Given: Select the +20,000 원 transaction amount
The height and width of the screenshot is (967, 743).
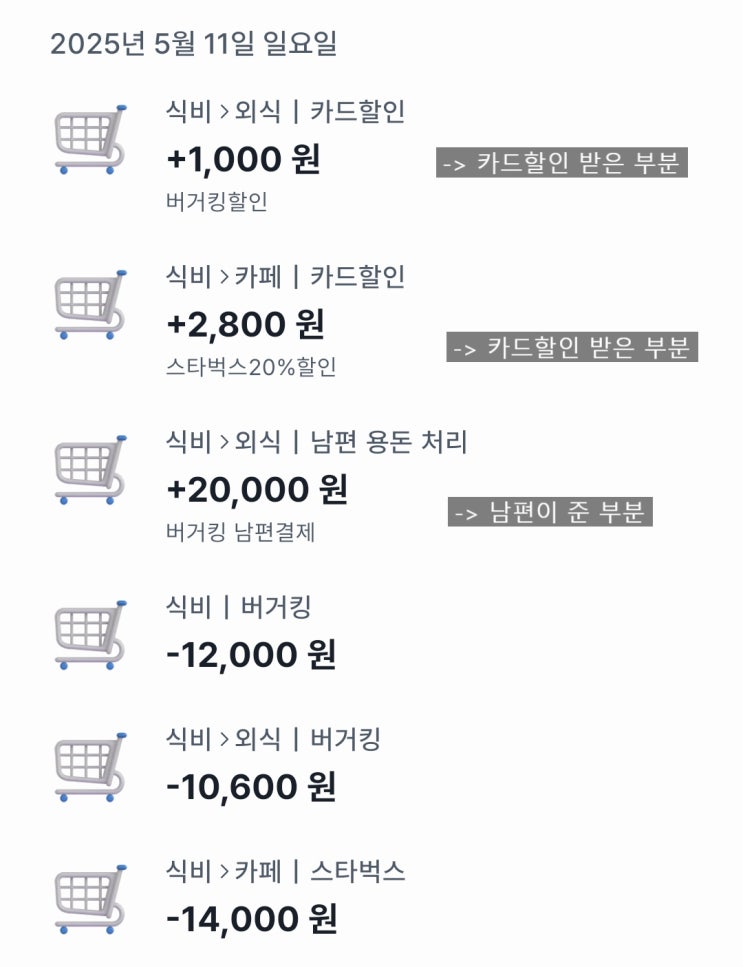Looking at the screenshot, I should [x=256, y=490].
